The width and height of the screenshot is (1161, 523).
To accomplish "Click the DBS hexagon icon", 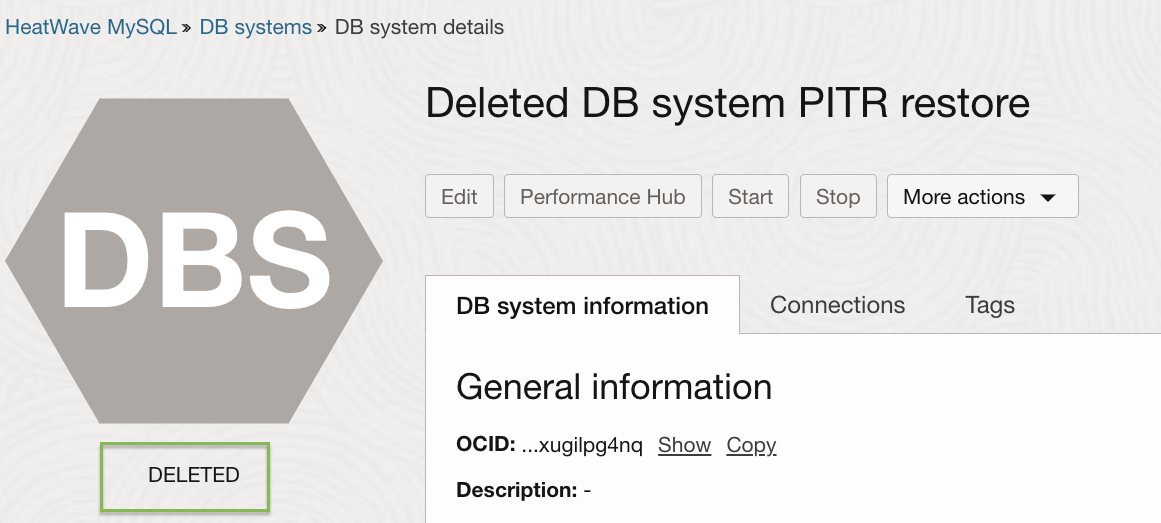I will (x=194, y=261).
